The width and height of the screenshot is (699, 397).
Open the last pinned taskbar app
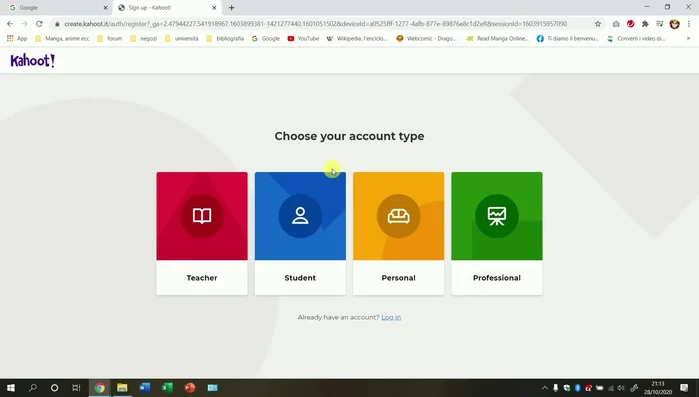point(213,388)
